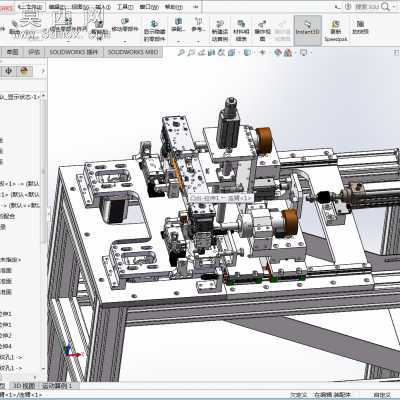Switch to SOLIDWORKS Plugins tab
The width and height of the screenshot is (400, 400).
[x=74, y=52]
